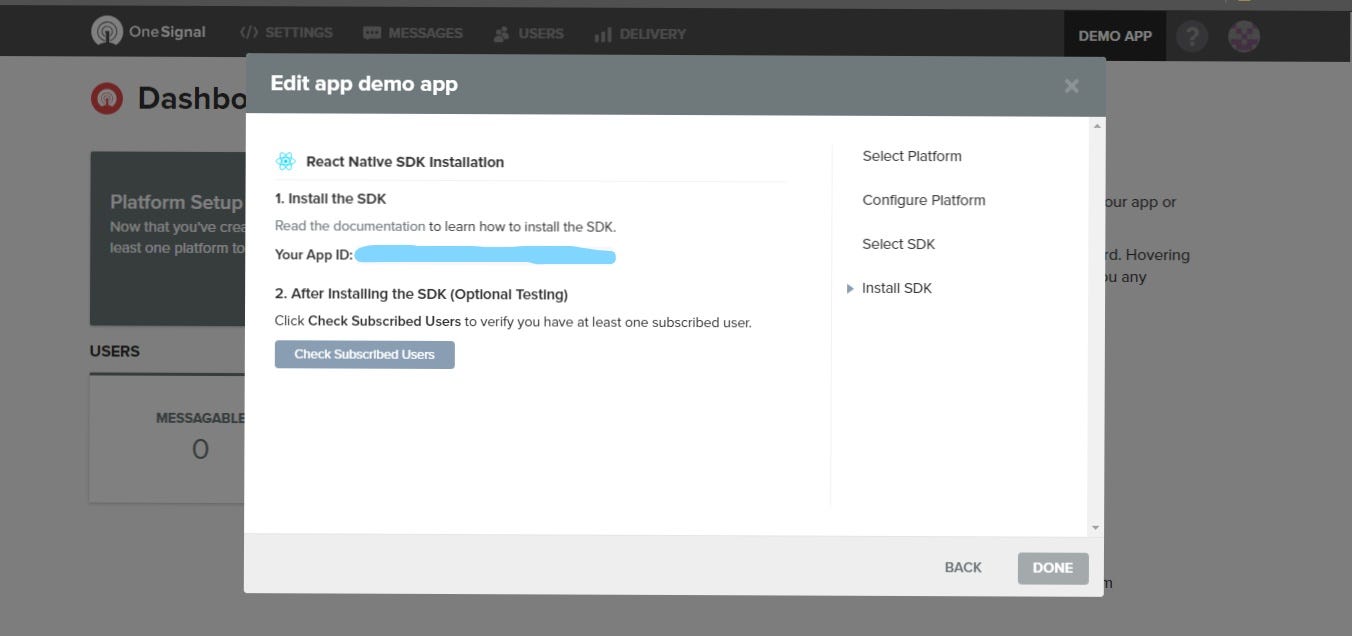The width and height of the screenshot is (1352, 636).
Task: Click the Users people icon
Action: [x=502, y=35]
